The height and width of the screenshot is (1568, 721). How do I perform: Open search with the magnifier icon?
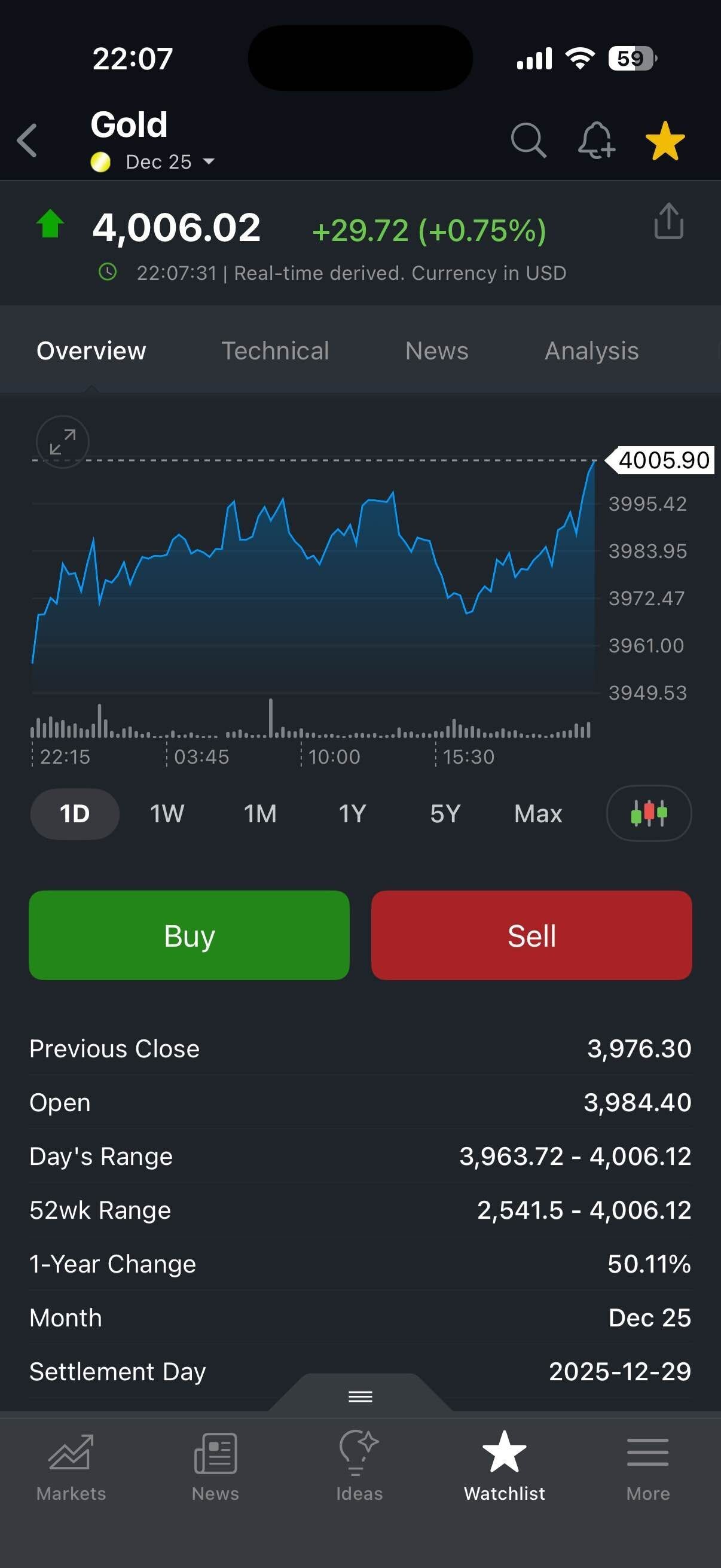(528, 141)
